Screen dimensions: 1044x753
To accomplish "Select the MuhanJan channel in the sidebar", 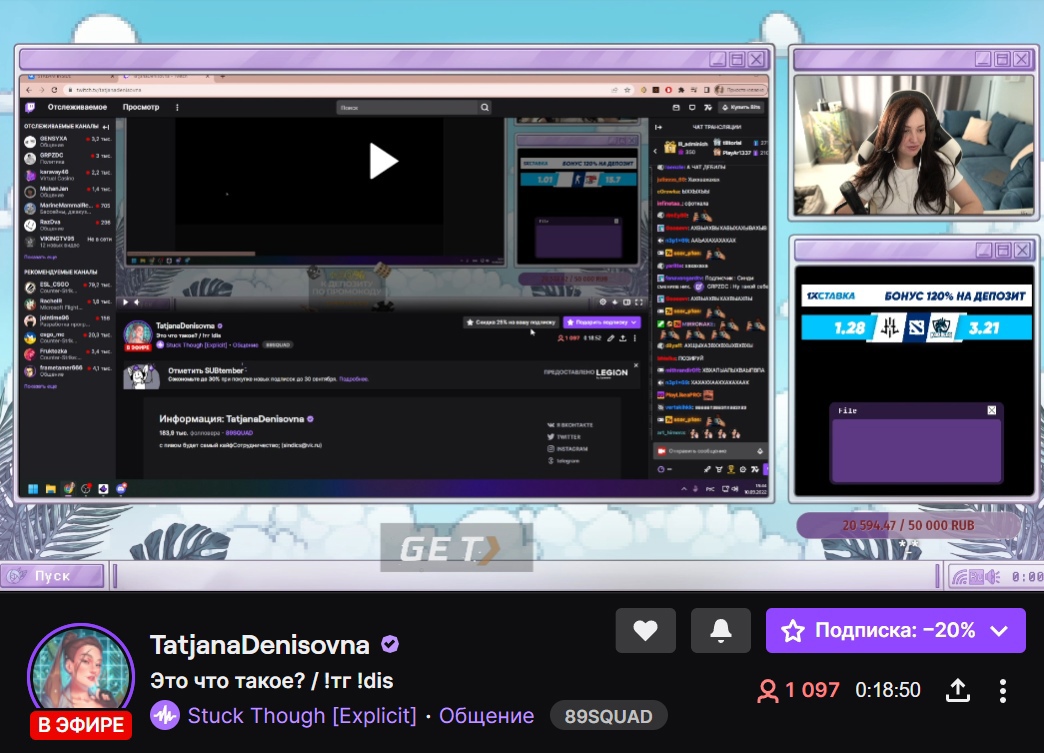I will pyautogui.click(x=68, y=191).
